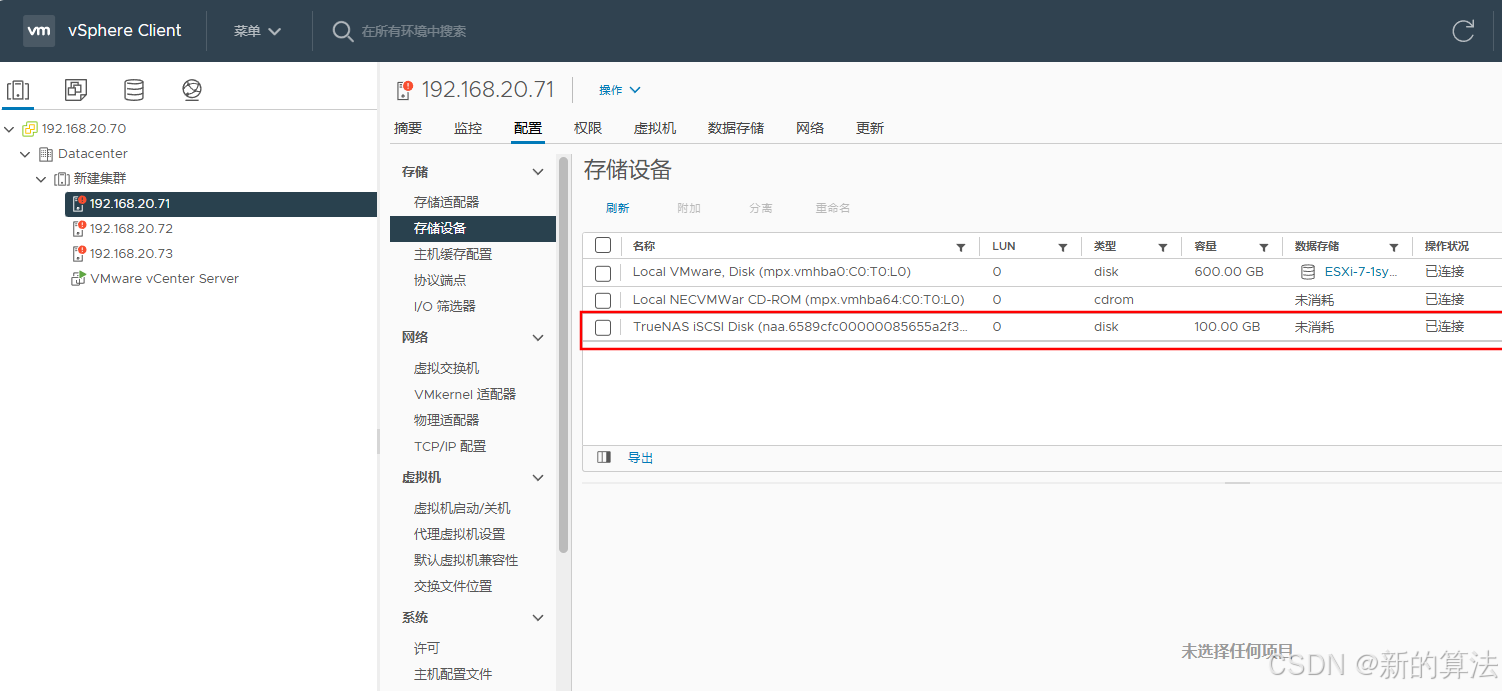This screenshot has height=691, width=1502.
Task: Select the 600.00 GB capacity cell
Action: [x=1228, y=272]
